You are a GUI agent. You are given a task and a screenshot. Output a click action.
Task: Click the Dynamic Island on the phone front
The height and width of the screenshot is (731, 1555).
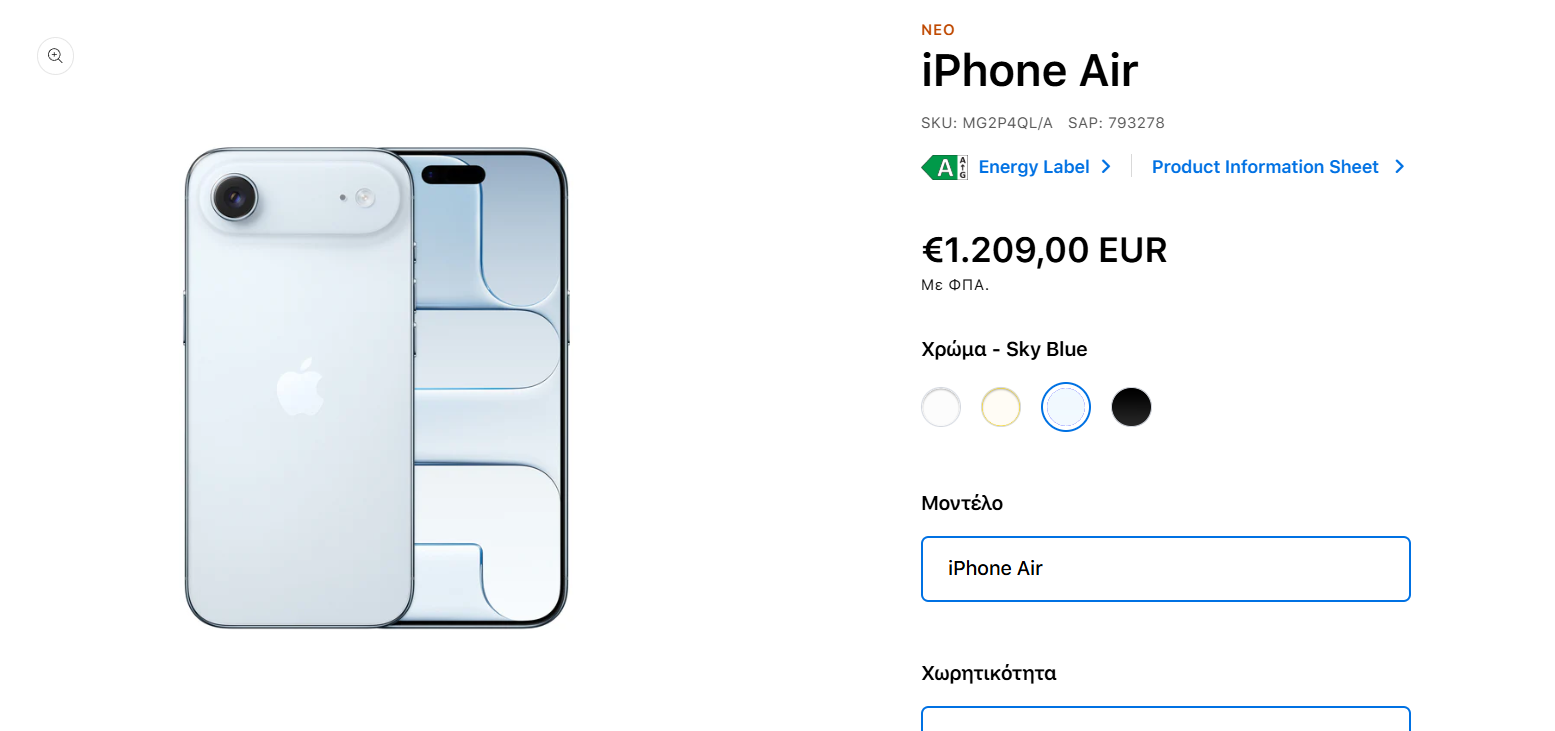(453, 175)
